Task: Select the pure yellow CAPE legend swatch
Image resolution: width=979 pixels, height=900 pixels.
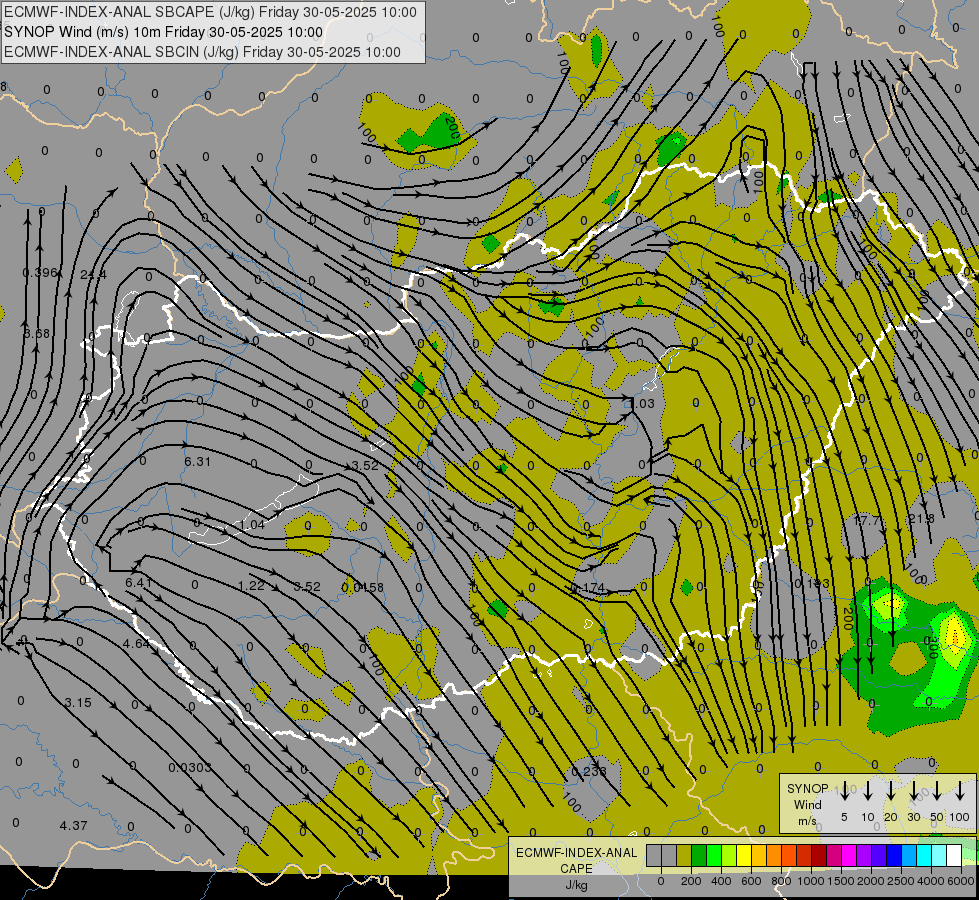Action: coord(744,856)
